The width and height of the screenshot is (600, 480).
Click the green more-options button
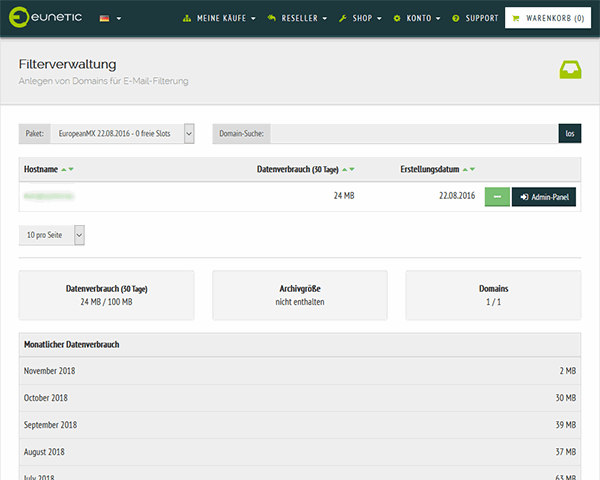[x=497, y=197]
